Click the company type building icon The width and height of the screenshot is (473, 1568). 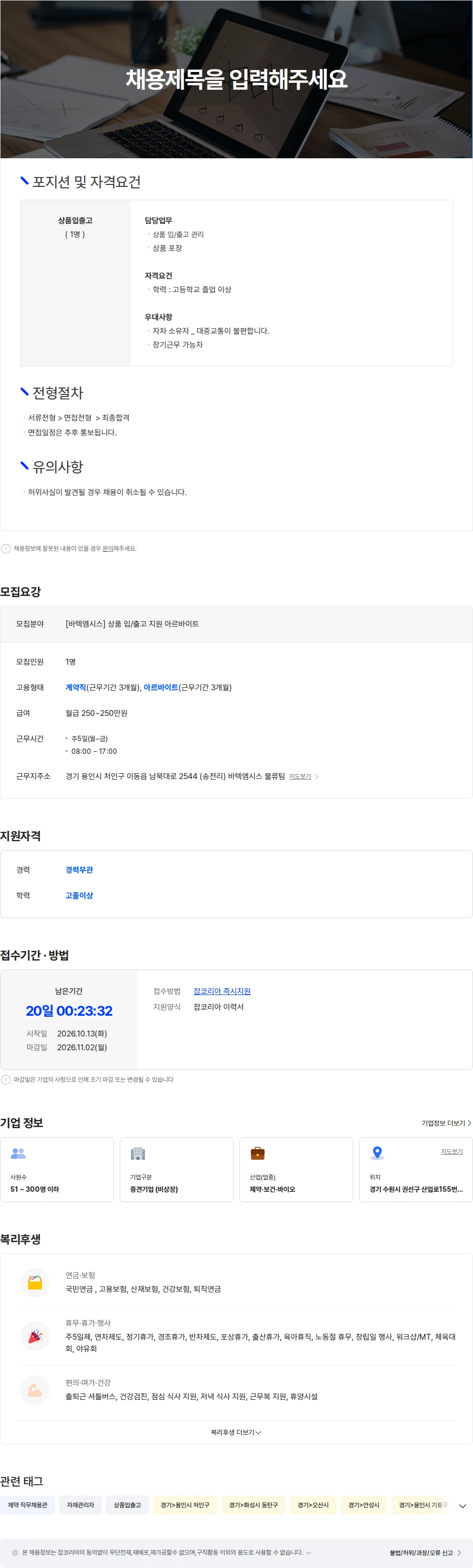click(138, 1153)
